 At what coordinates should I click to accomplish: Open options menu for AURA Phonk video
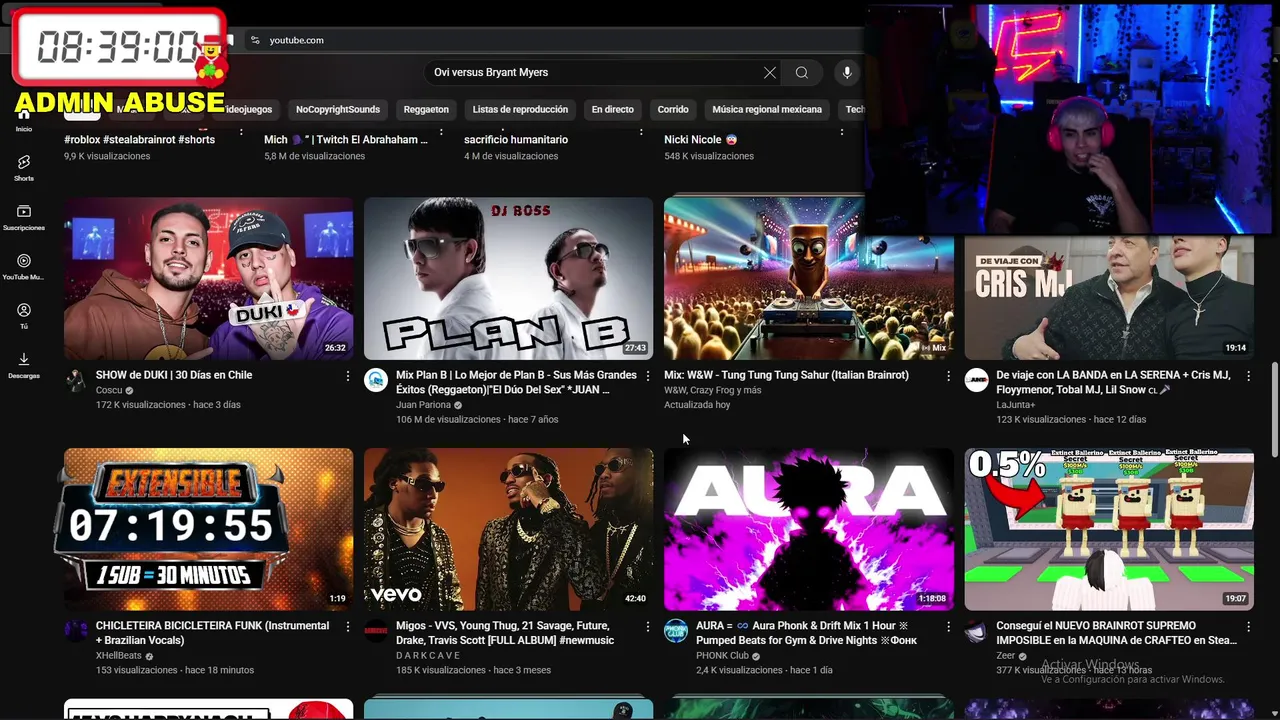pyautogui.click(x=948, y=627)
